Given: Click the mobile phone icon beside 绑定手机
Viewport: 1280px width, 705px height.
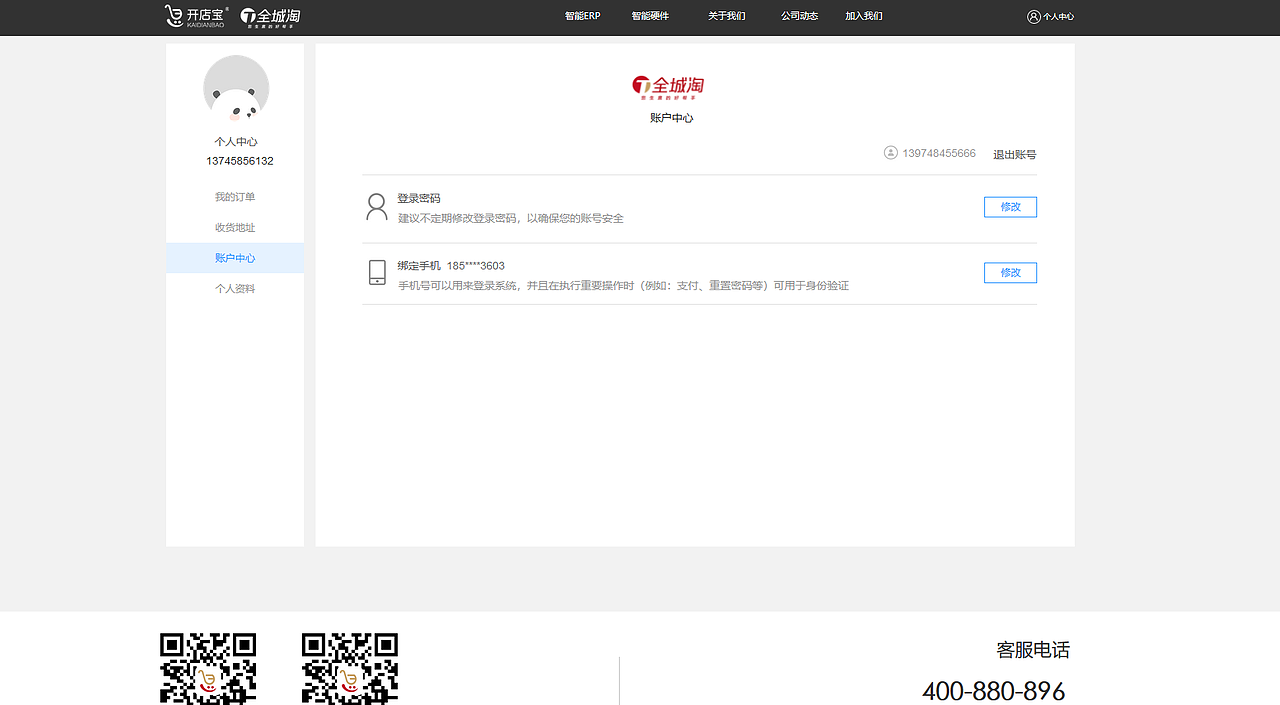Looking at the screenshot, I should [377, 272].
